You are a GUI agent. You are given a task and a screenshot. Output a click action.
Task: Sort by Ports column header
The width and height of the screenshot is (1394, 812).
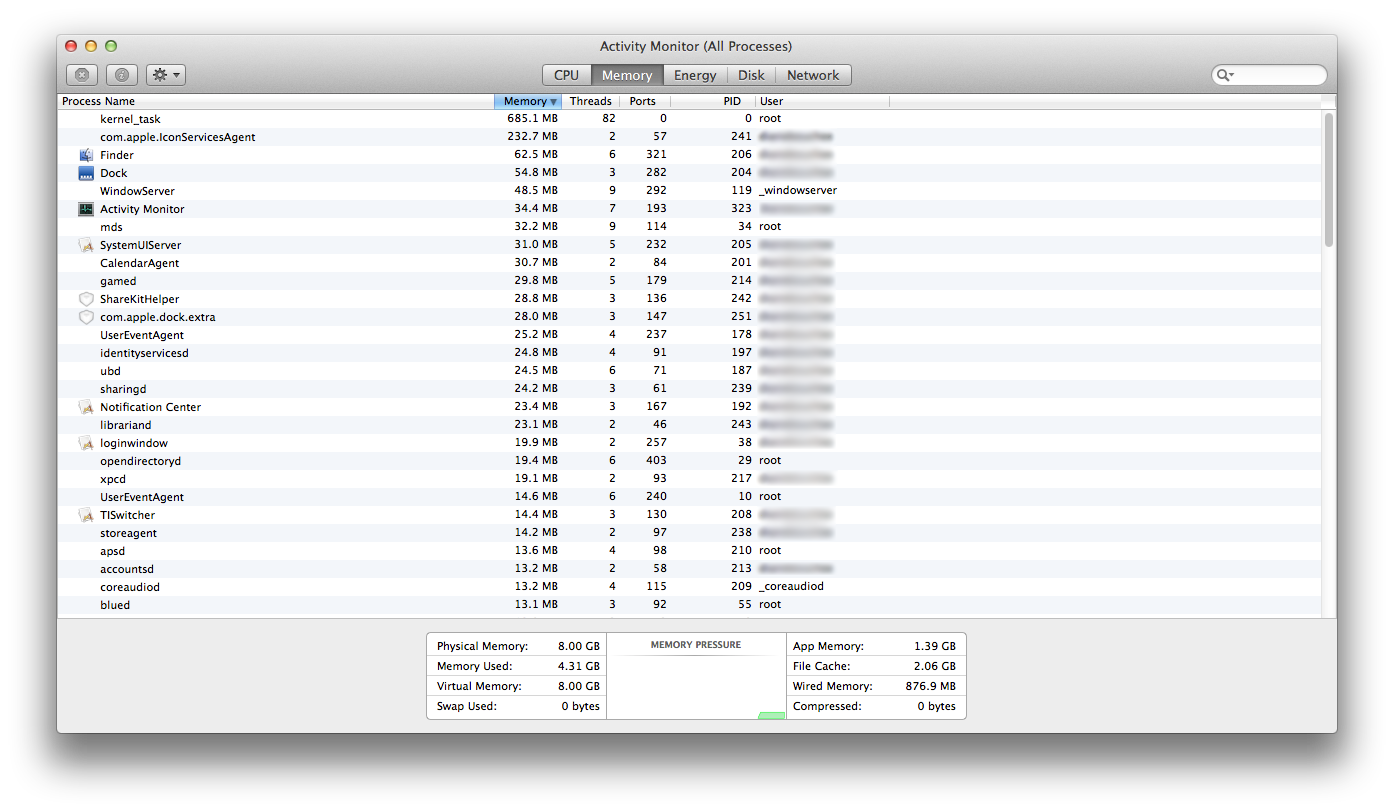coord(645,101)
